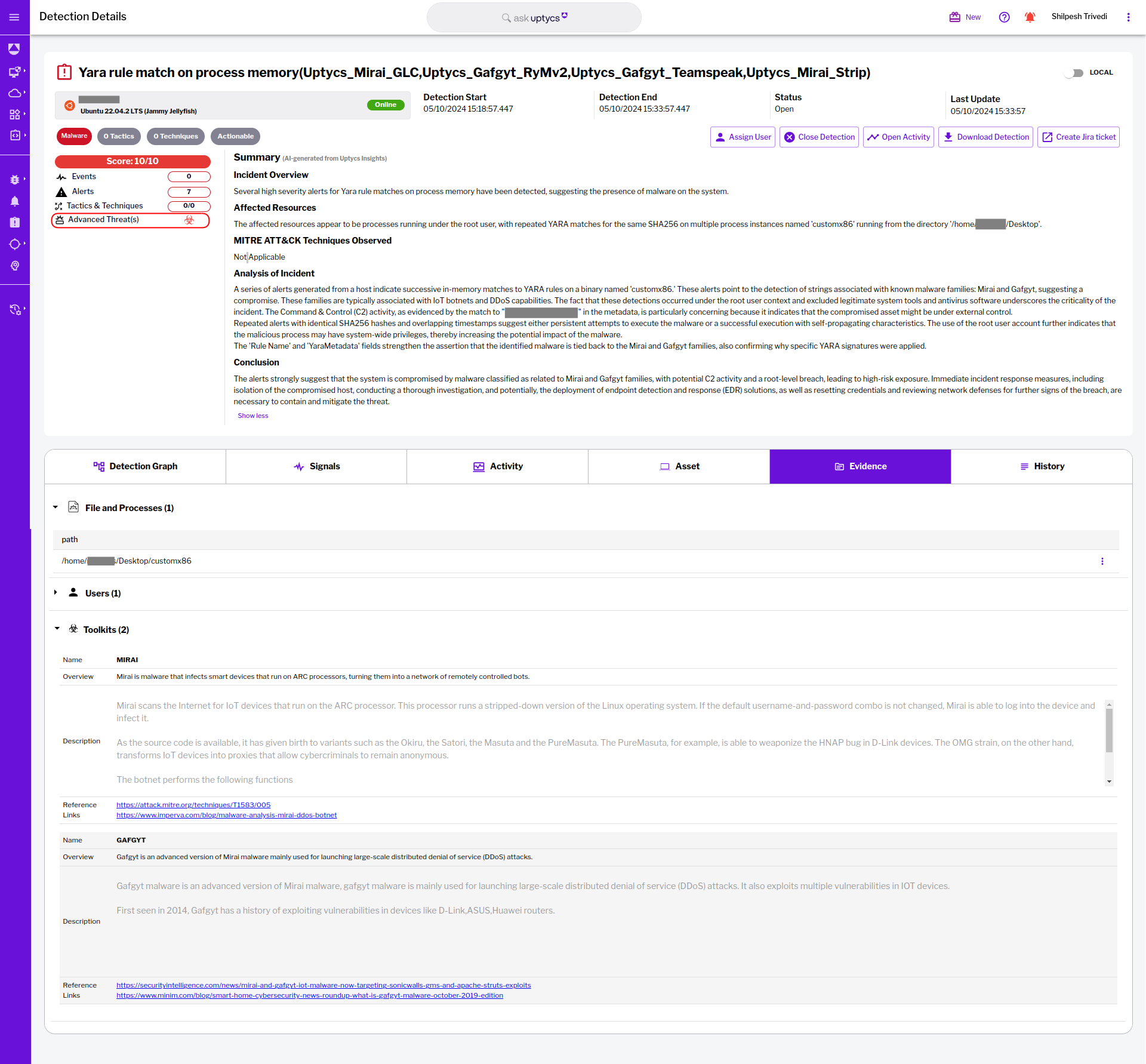
Task: Switch to the History tab
Action: pos(1042,466)
